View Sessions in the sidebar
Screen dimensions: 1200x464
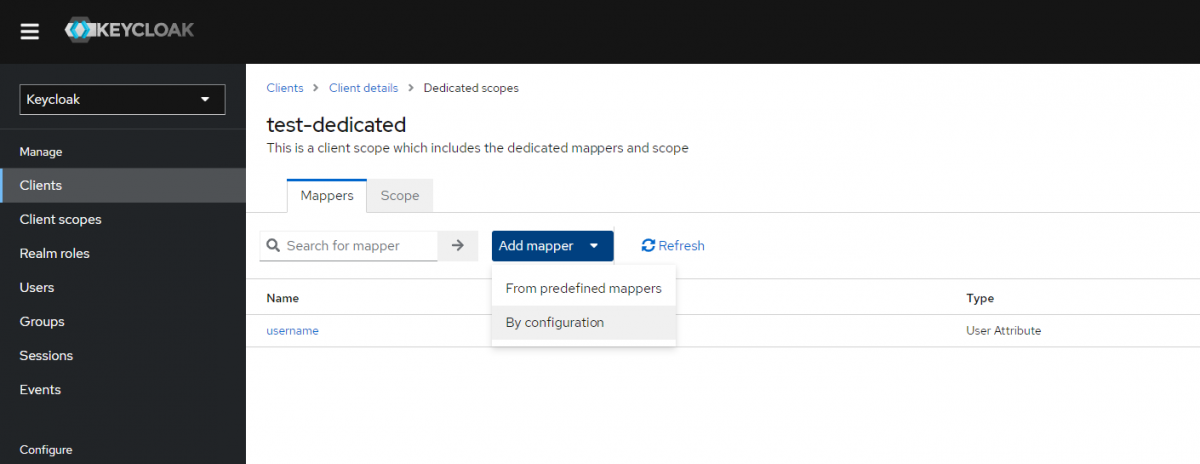coord(46,356)
